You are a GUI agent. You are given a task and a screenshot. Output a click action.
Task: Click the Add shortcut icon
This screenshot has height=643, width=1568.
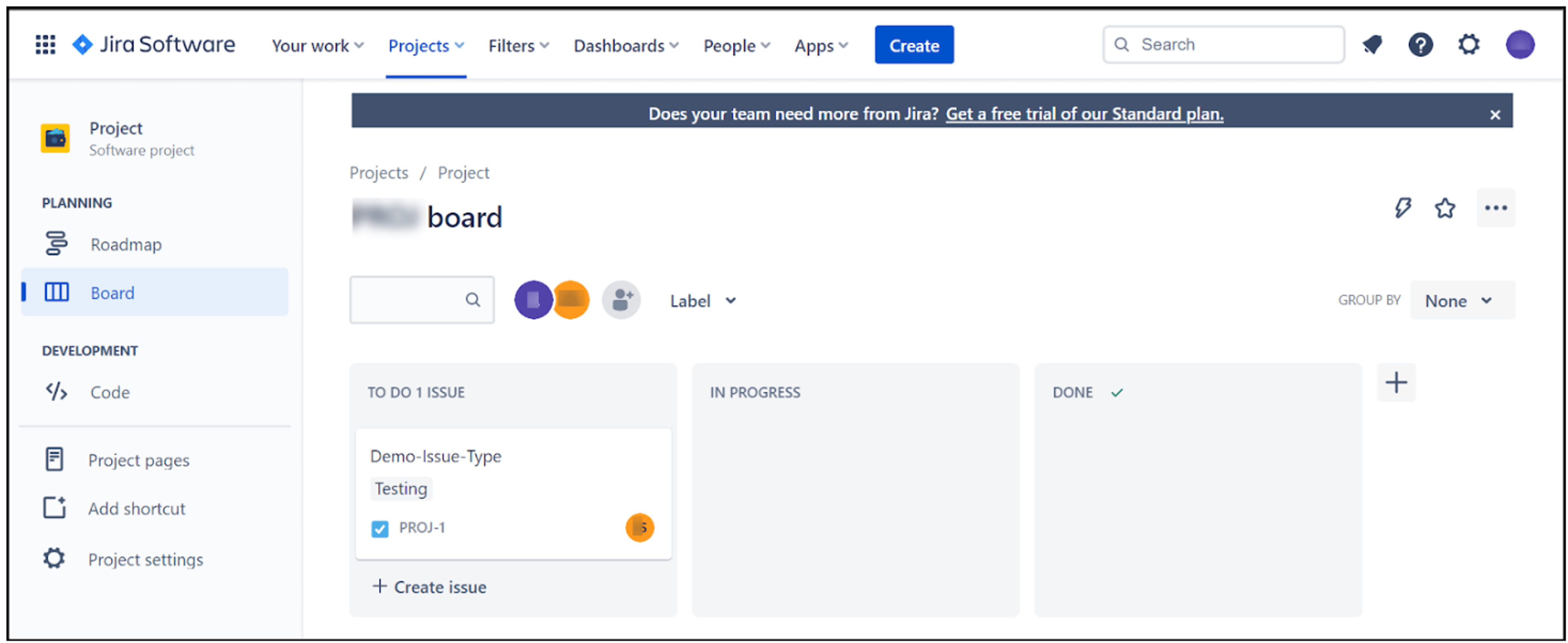click(x=54, y=507)
